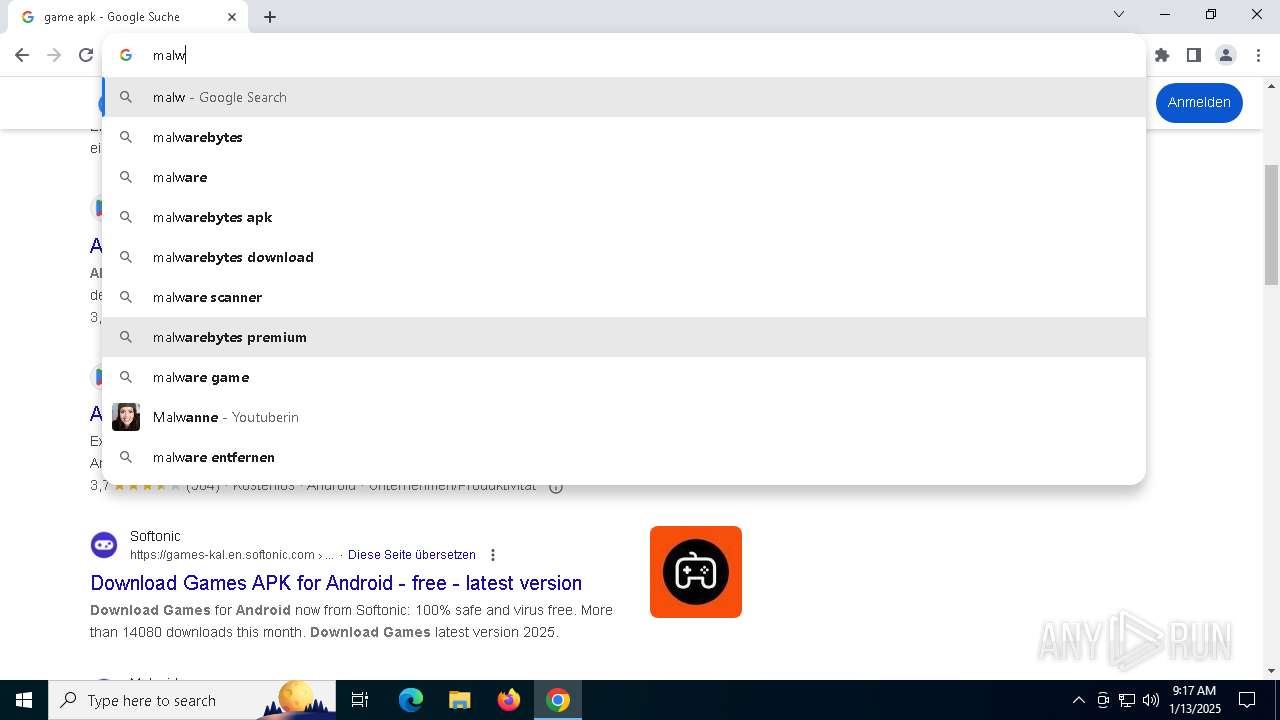Screen dimensions: 1280x720
Task: Choose suggestion 'malw - Google Search'
Action: [x=624, y=97]
